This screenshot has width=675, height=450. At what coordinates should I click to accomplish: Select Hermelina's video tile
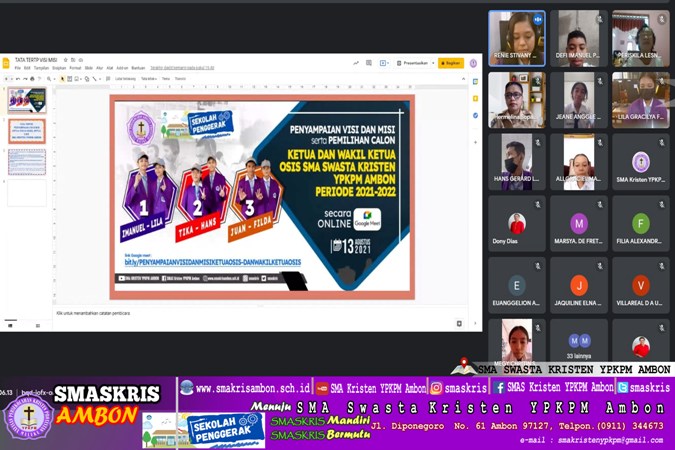[x=517, y=100]
